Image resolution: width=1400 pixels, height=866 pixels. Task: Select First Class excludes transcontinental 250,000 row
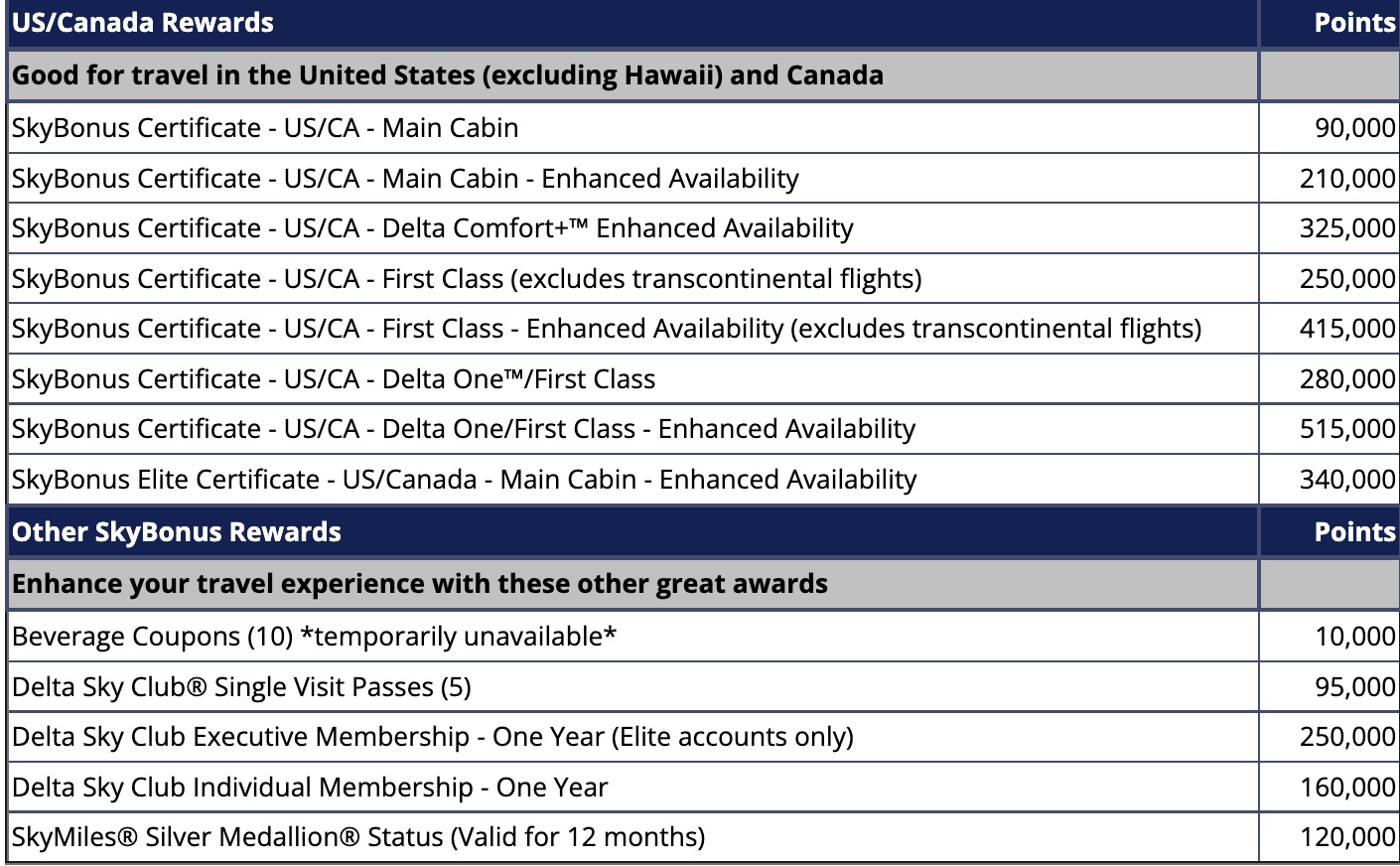(x=467, y=279)
